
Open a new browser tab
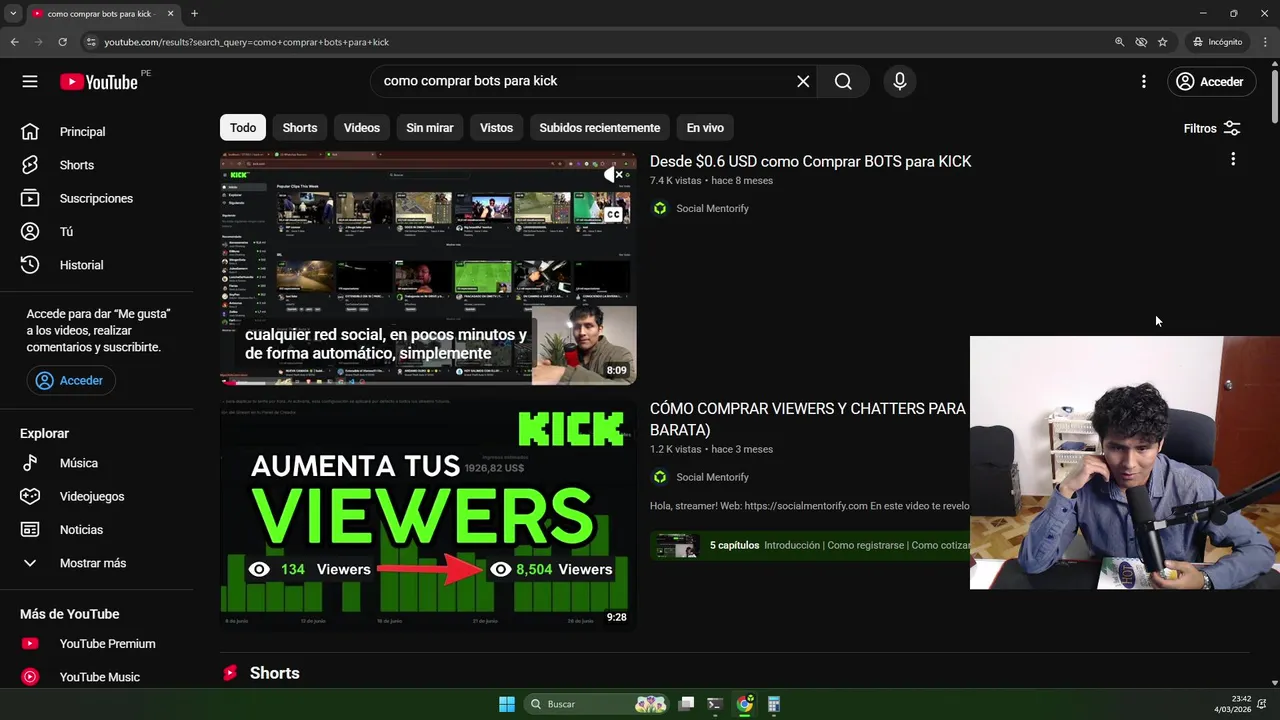(x=194, y=14)
